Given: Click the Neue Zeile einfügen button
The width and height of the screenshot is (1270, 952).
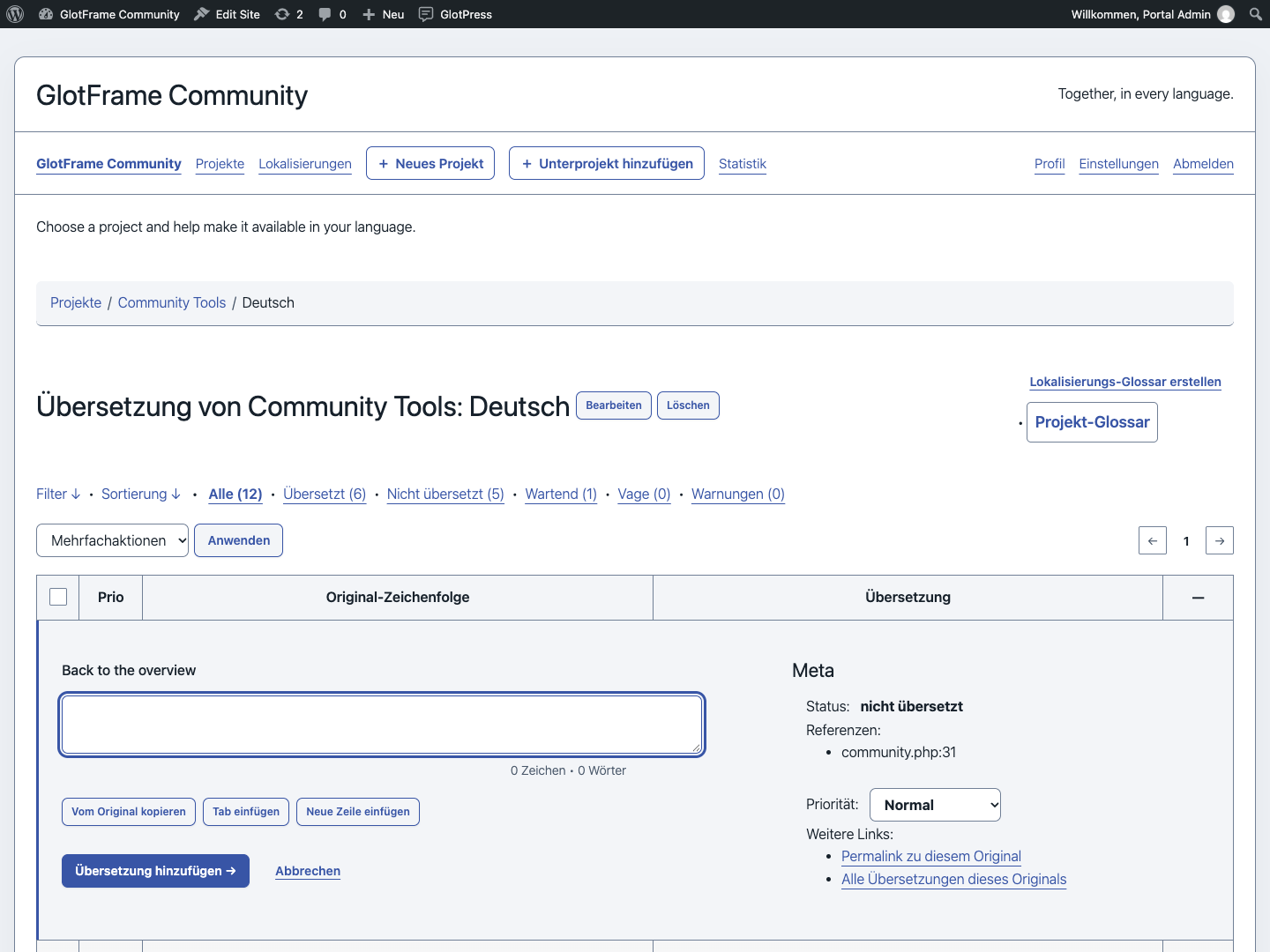Looking at the screenshot, I should 358,812.
